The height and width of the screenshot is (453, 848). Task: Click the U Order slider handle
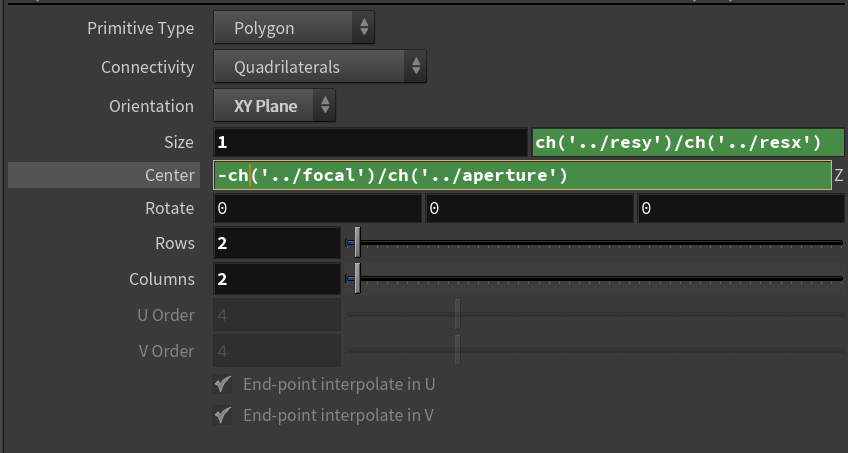pos(457,314)
